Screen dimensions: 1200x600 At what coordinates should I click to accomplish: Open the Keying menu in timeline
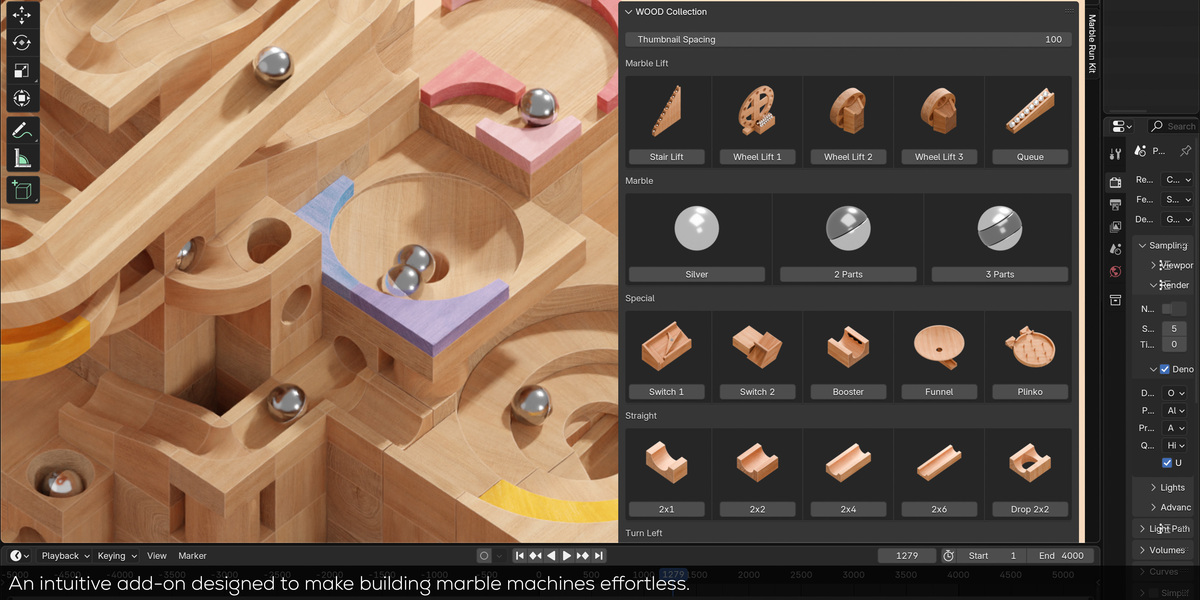[117, 555]
